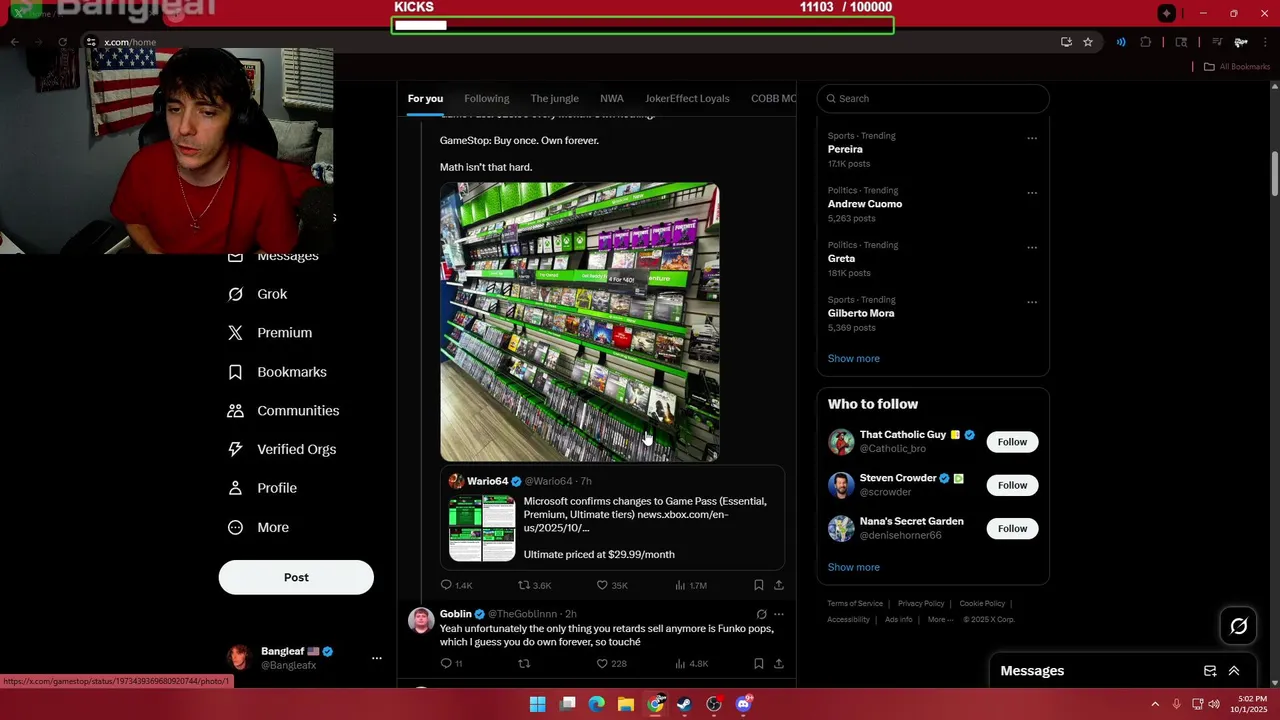Open The jungle timeline tab
Image resolution: width=1280 pixels, height=720 pixels.
pyautogui.click(x=554, y=98)
